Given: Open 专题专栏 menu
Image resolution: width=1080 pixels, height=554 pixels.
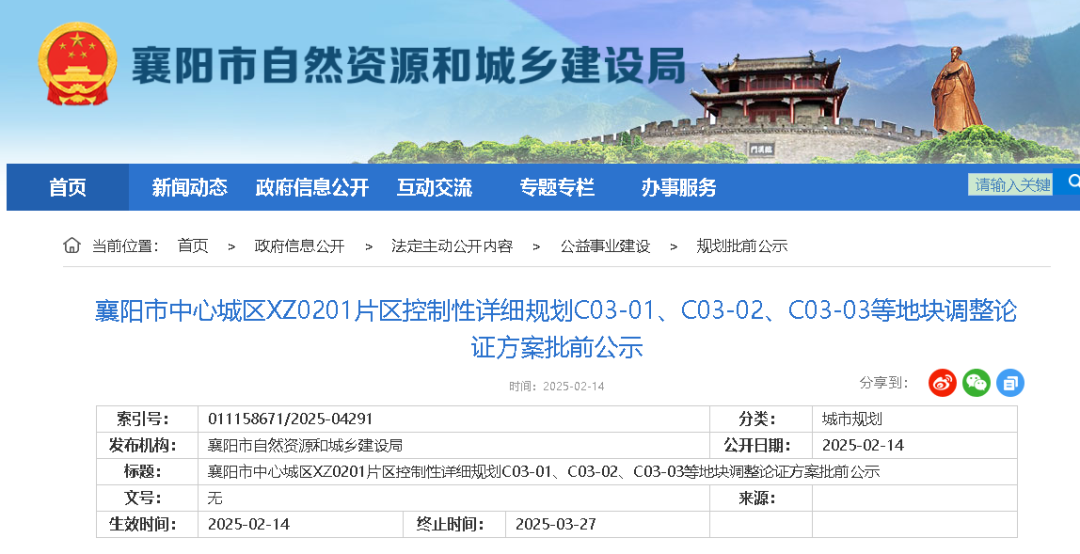Looking at the screenshot, I should [557, 187].
